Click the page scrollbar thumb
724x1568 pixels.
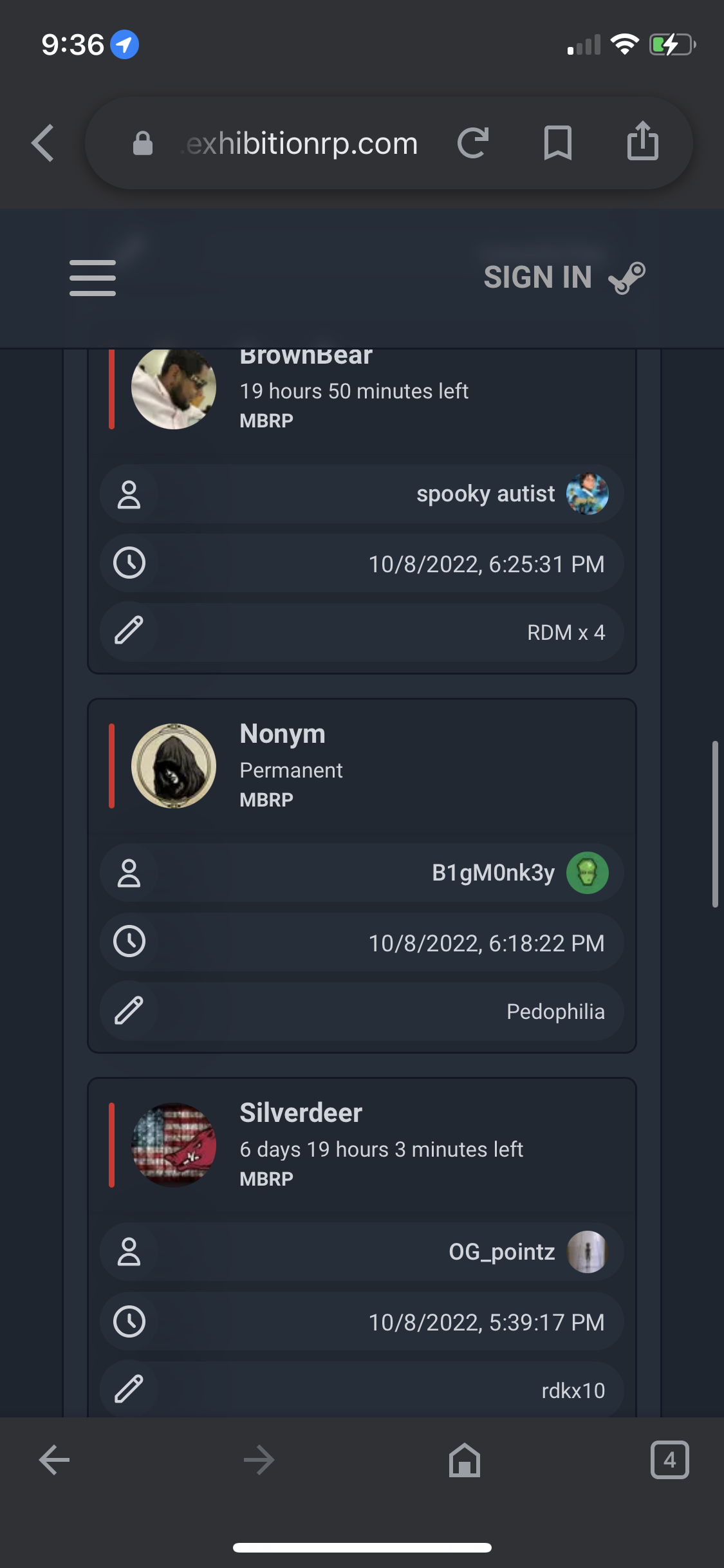point(714,824)
